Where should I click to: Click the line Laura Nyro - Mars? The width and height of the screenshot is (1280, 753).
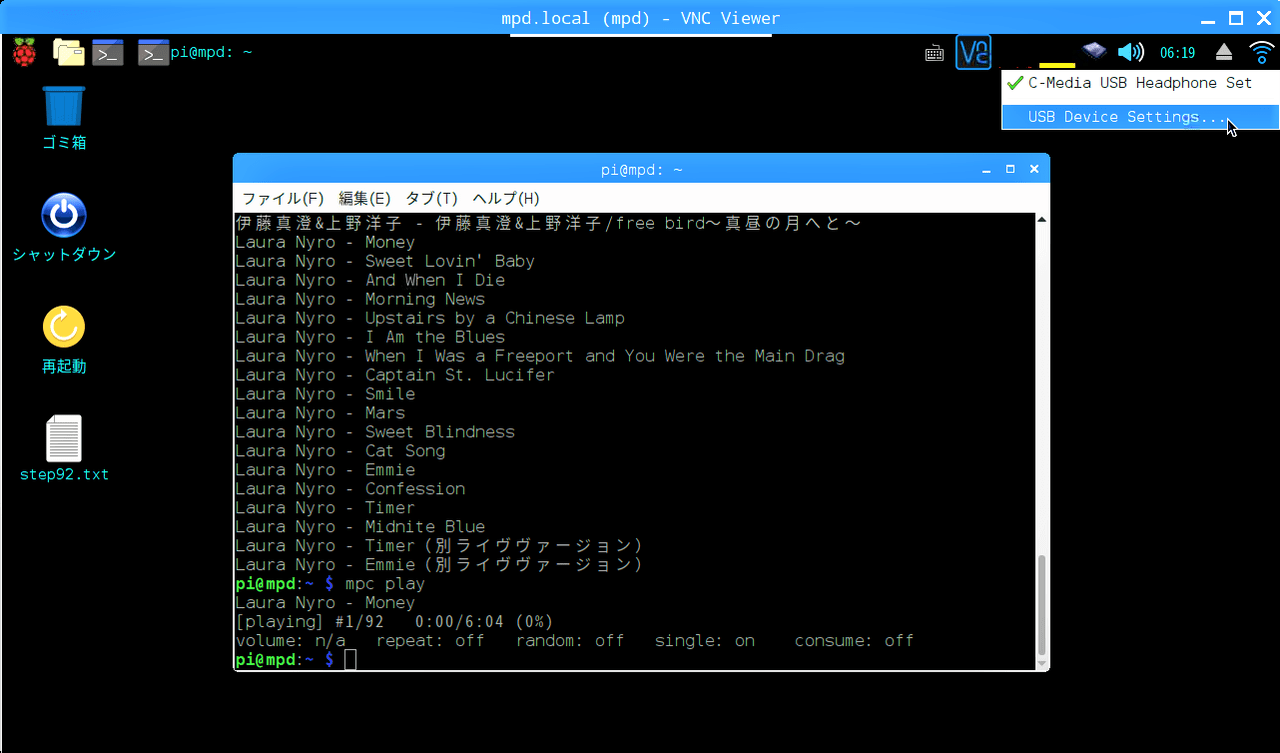coord(320,413)
